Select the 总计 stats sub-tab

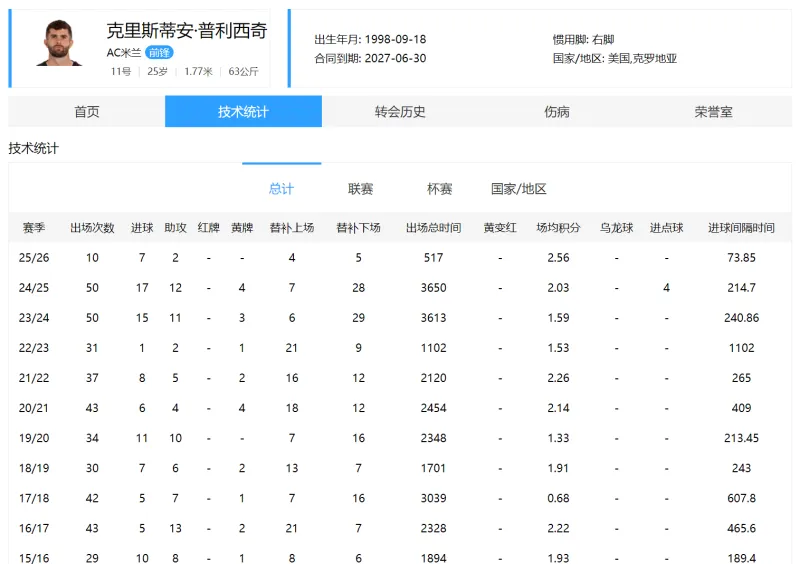point(281,189)
